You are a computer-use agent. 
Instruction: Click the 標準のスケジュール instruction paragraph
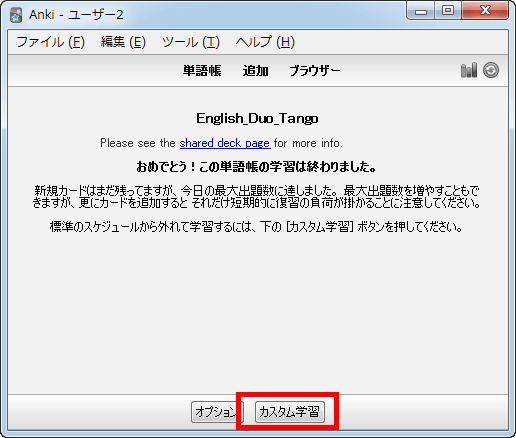pyautogui.click(x=256, y=227)
